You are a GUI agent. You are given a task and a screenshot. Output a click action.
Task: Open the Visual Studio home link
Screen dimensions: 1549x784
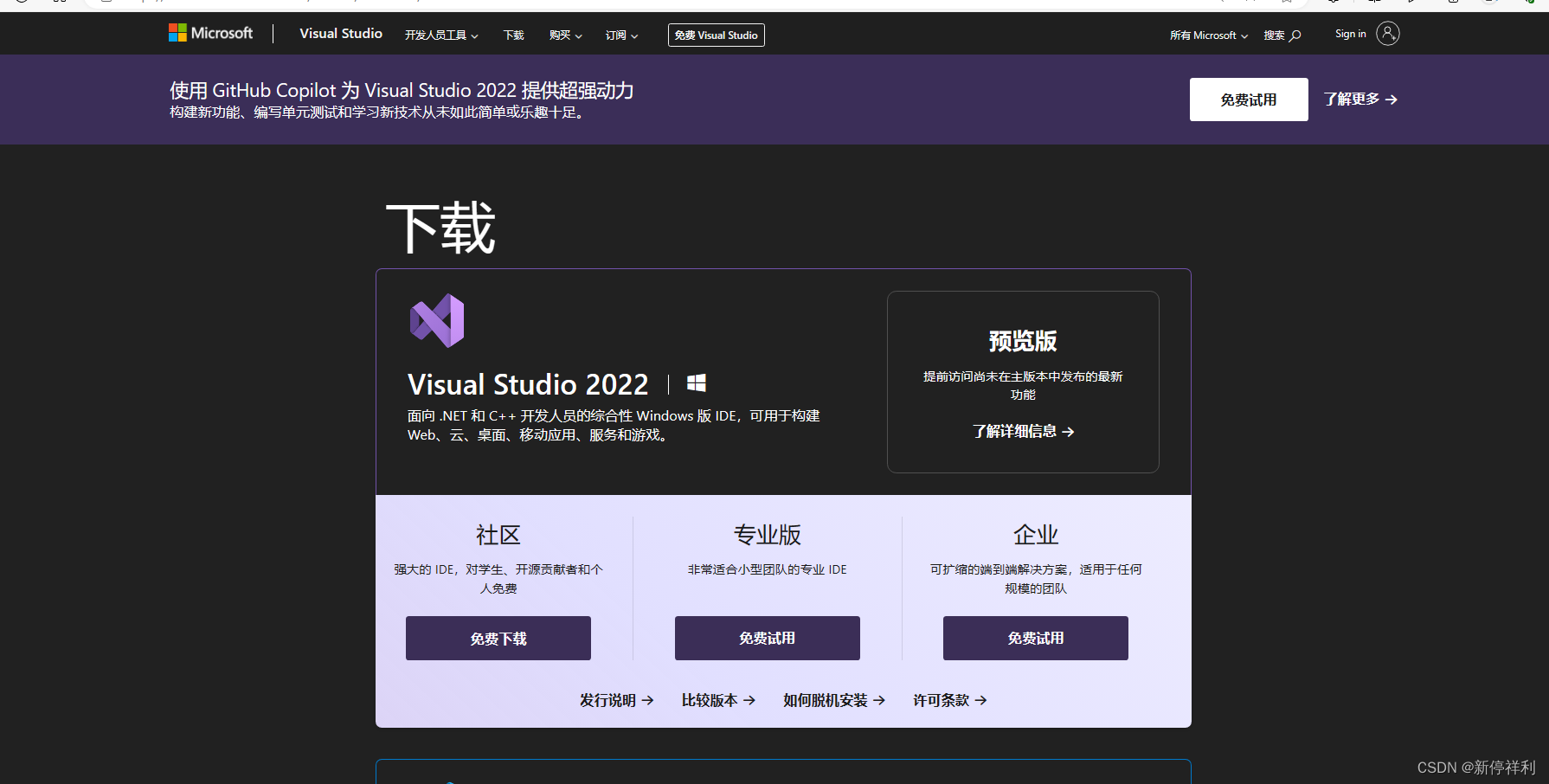[341, 33]
